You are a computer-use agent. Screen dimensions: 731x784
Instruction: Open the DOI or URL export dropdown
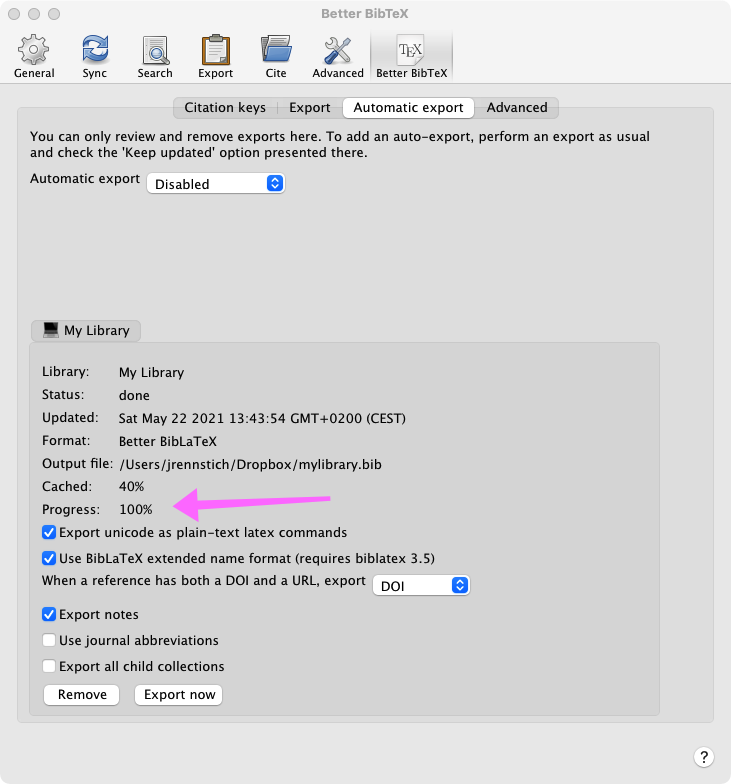421,586
